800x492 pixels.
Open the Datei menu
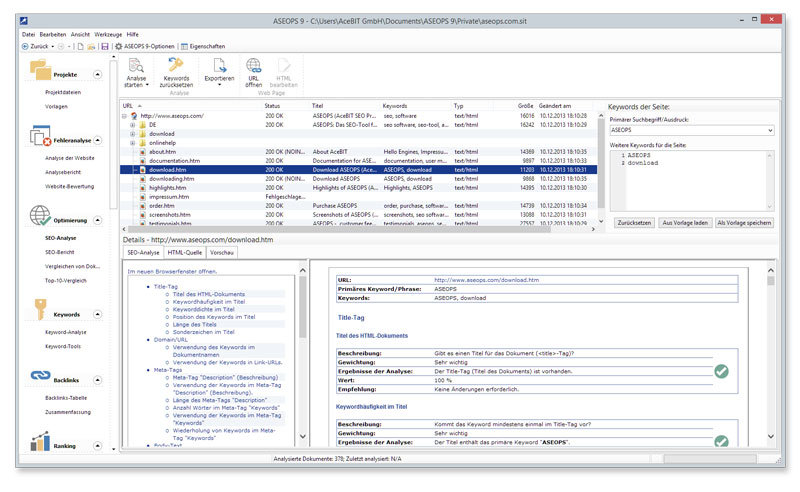(29, 35)
